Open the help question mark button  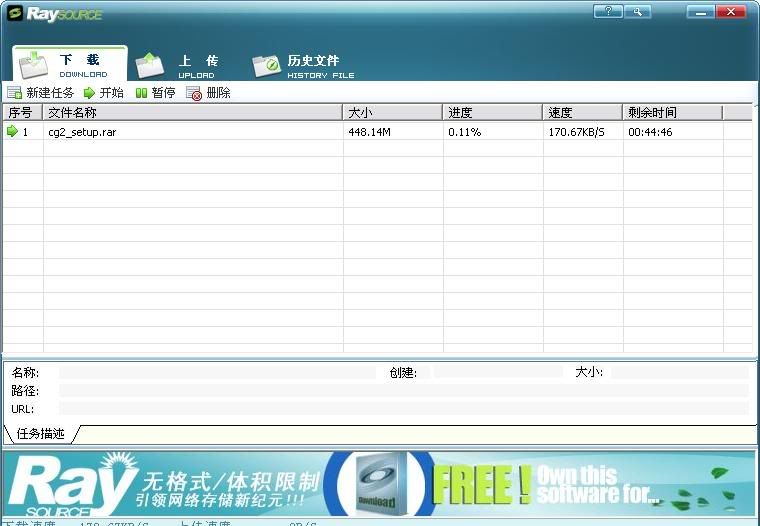tap(607, 11)
